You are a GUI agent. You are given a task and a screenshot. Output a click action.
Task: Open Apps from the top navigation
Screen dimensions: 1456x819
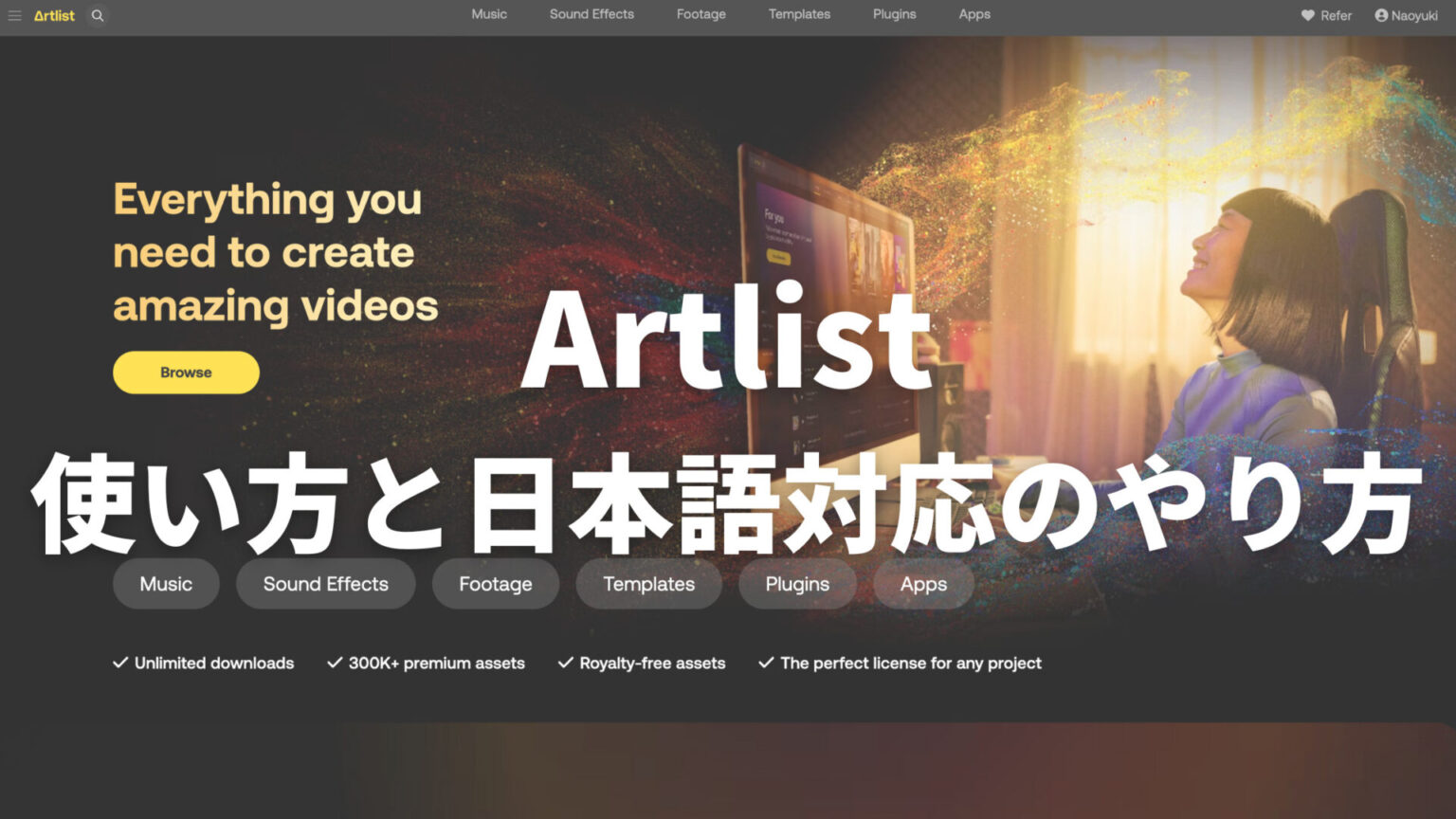point(974,14)
